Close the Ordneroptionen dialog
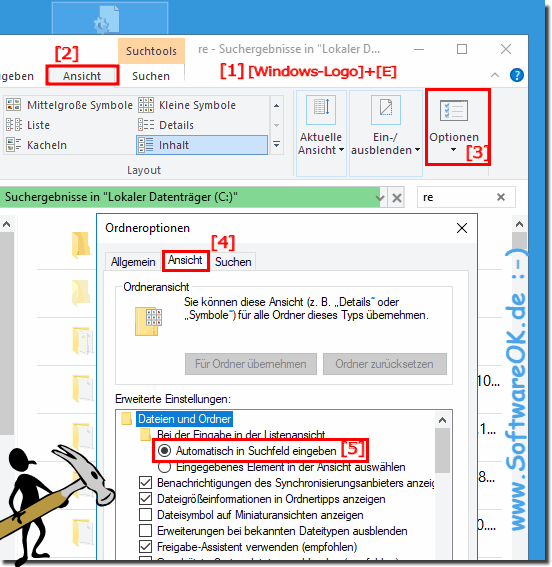Viewport: 552px width, 567px height. pyautogui.click(x=462, y=228)
